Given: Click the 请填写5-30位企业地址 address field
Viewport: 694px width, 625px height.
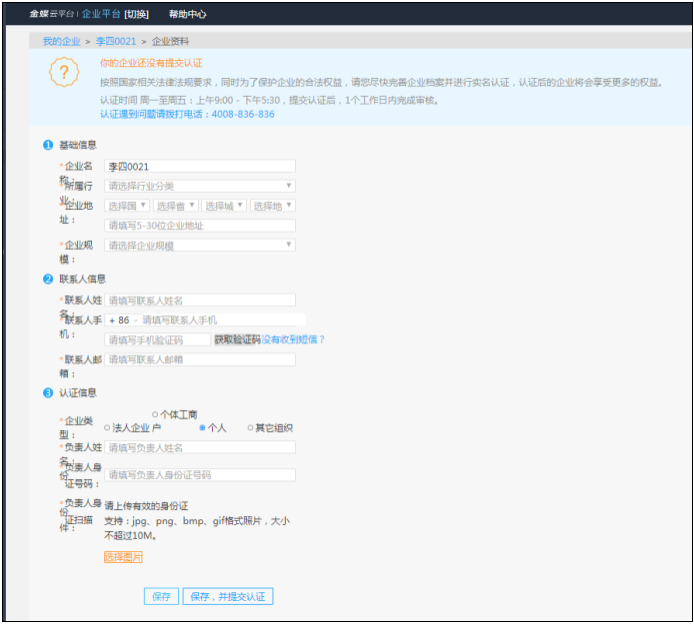Looking at the screenshot, I should click(200, 226).
